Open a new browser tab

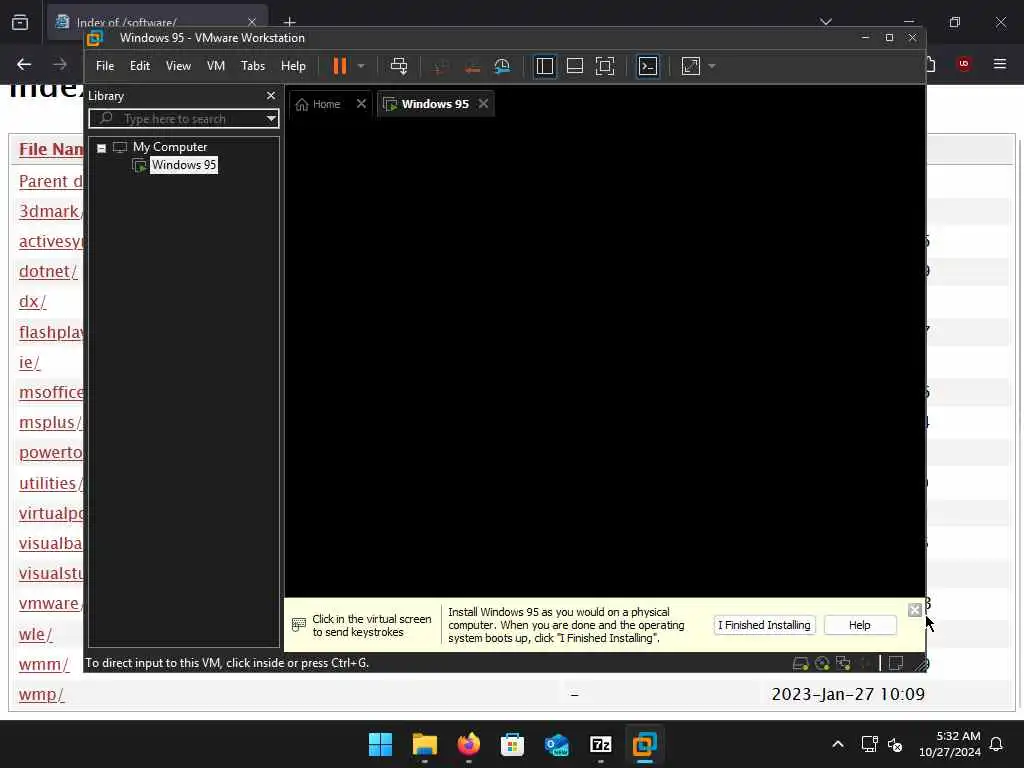290,22
